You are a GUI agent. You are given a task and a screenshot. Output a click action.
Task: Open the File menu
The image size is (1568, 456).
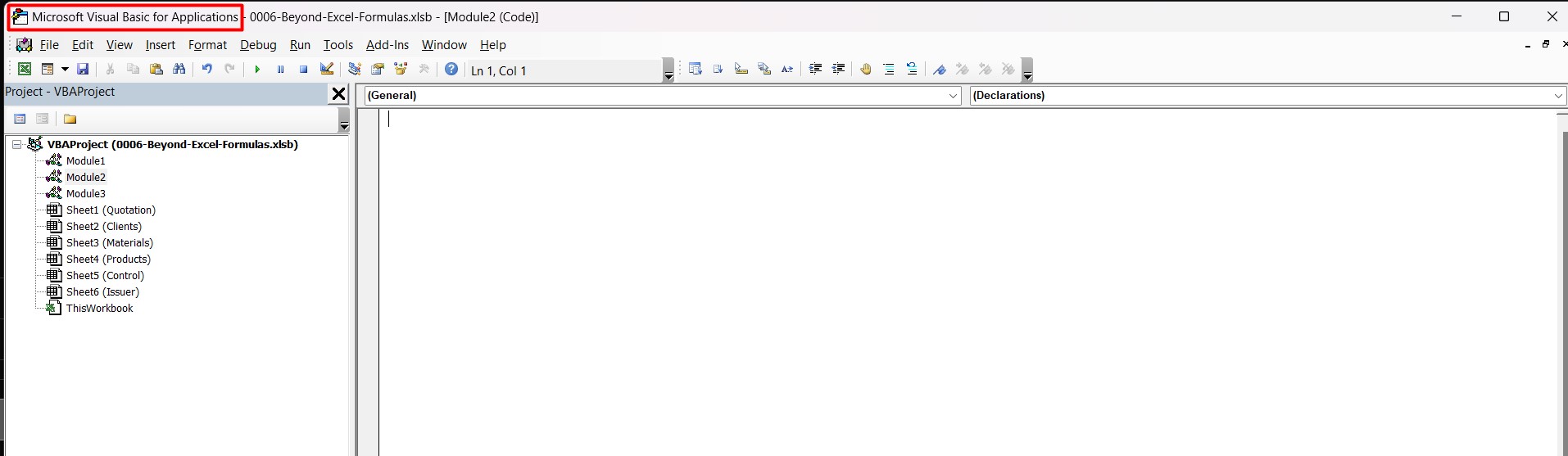click(x=49, y=45)
